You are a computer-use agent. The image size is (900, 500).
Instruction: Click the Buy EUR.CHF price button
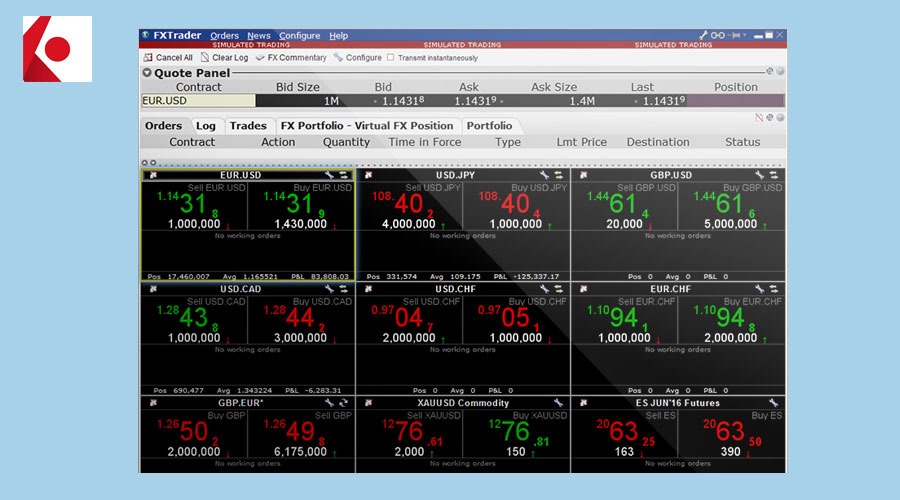click(731, 320)
